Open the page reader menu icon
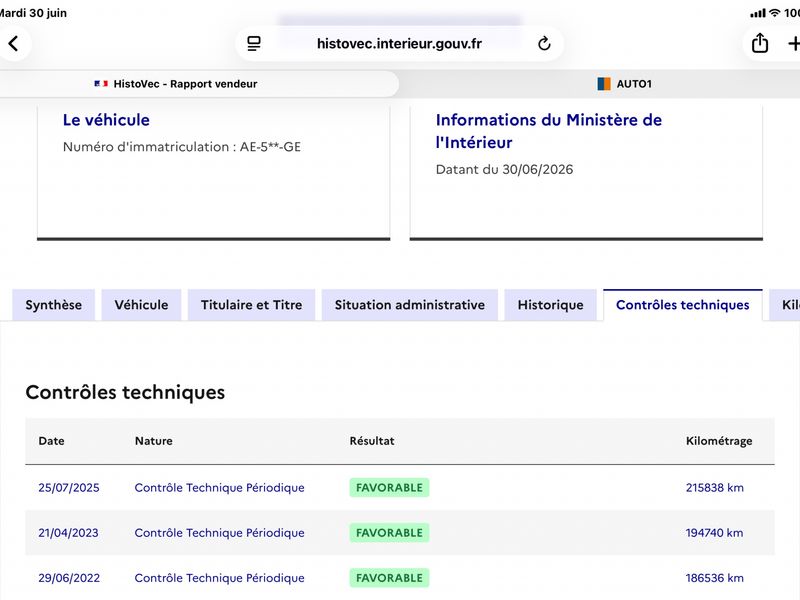 pos(254,44)
